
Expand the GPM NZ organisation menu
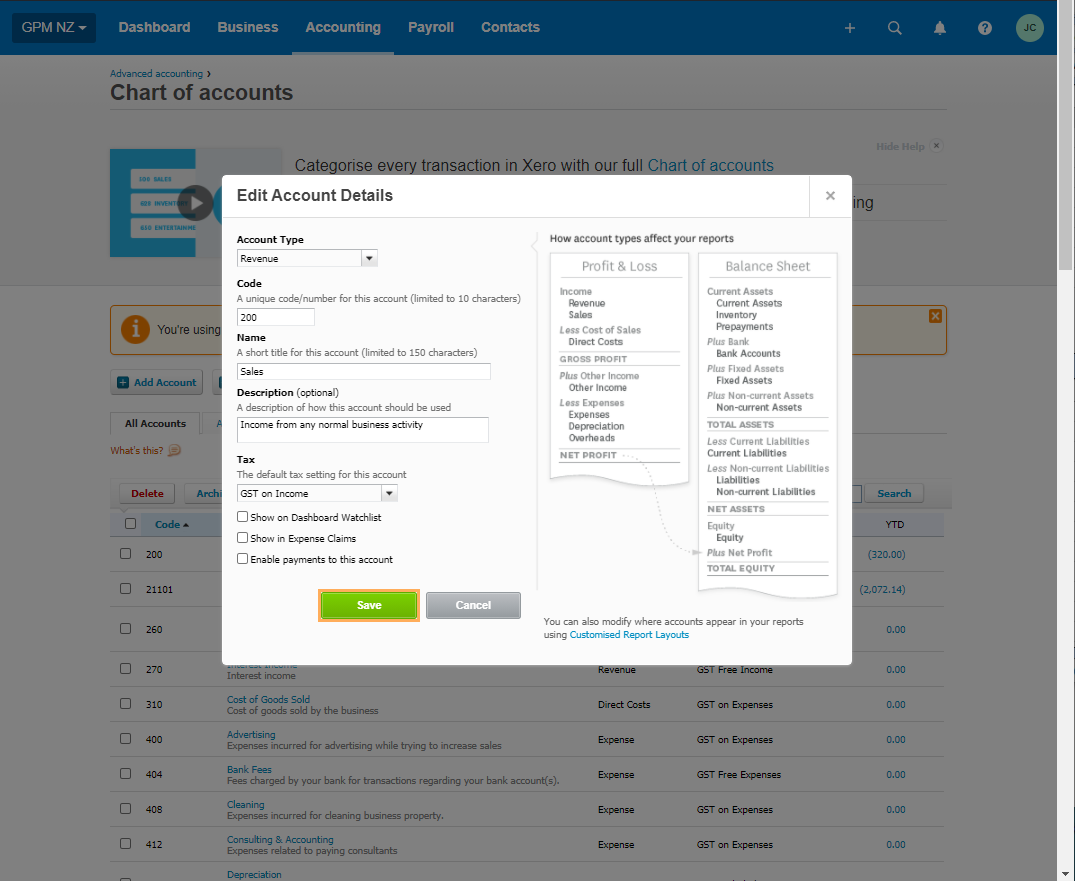pos(53,28)
